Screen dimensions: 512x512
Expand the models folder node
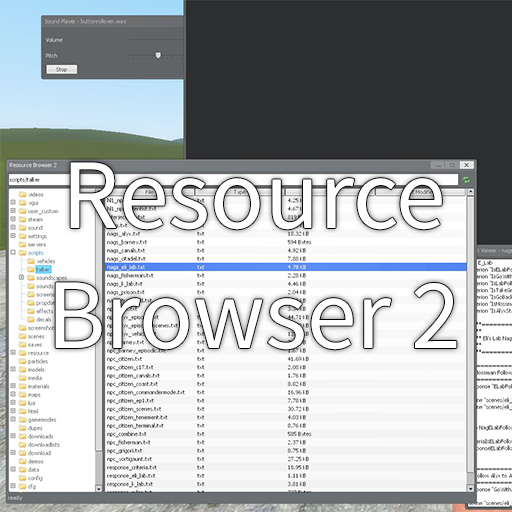click(13, 369)
